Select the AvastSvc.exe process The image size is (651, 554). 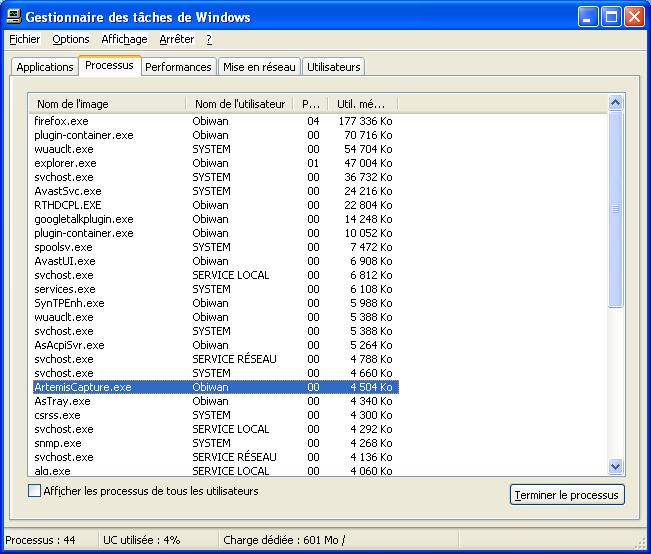click(216, 191)
